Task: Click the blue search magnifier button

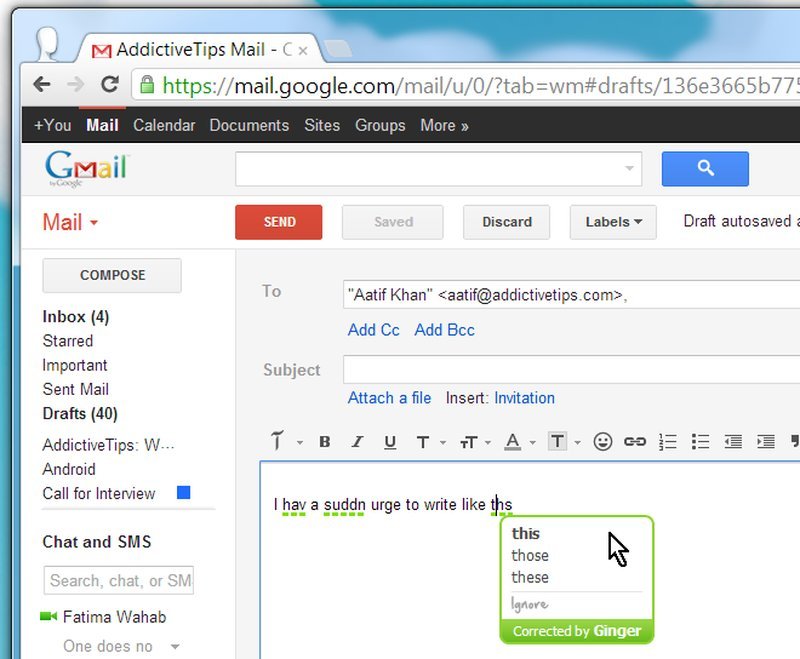Action: [705, 169]
